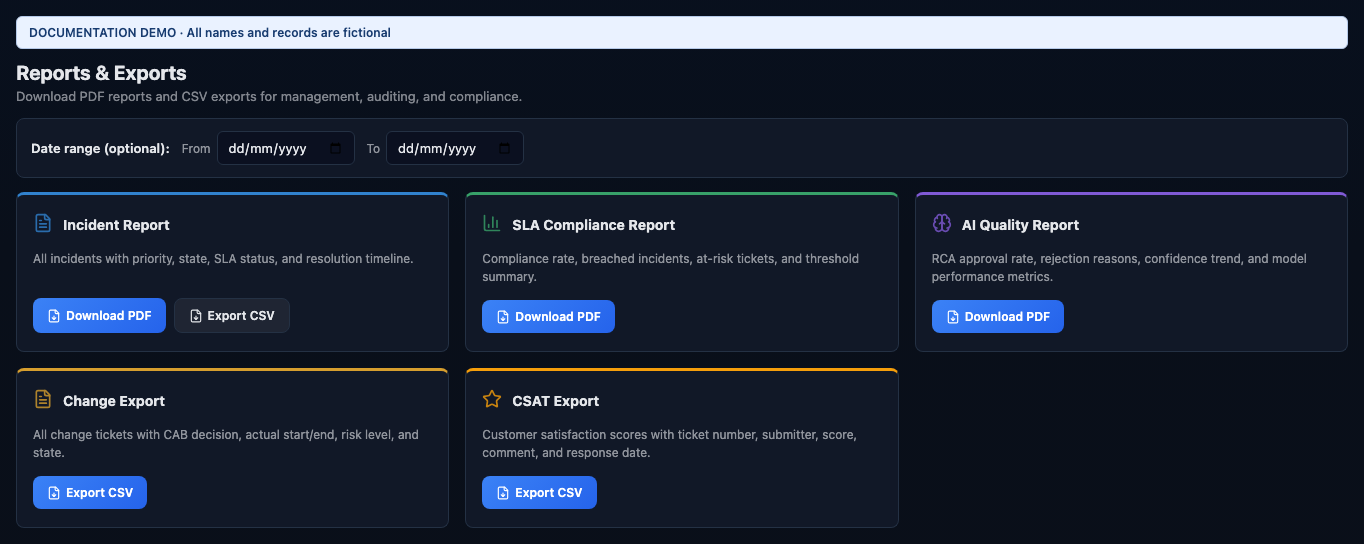1364x544 pixels.
Task: Click the SLA Compliance bar chart icon
Action: [x=492, y=223]
